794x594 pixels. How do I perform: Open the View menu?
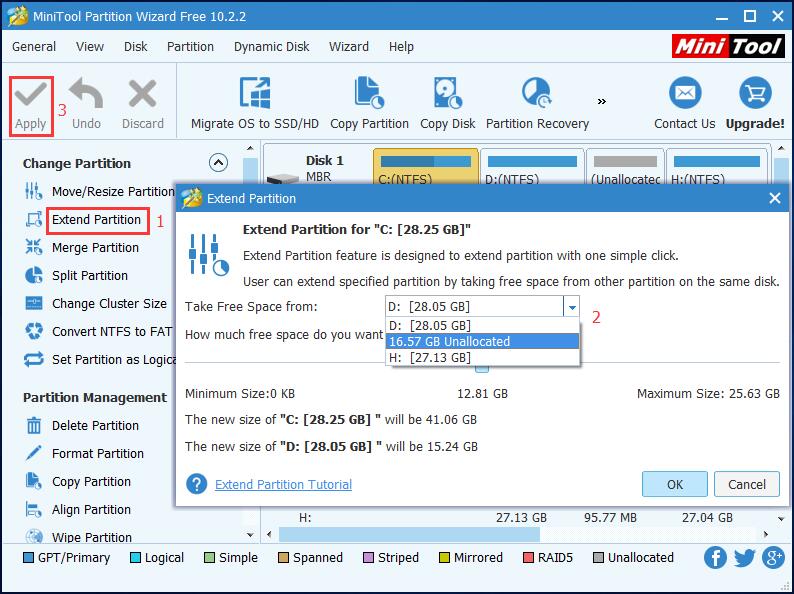(x=90, y=47)
